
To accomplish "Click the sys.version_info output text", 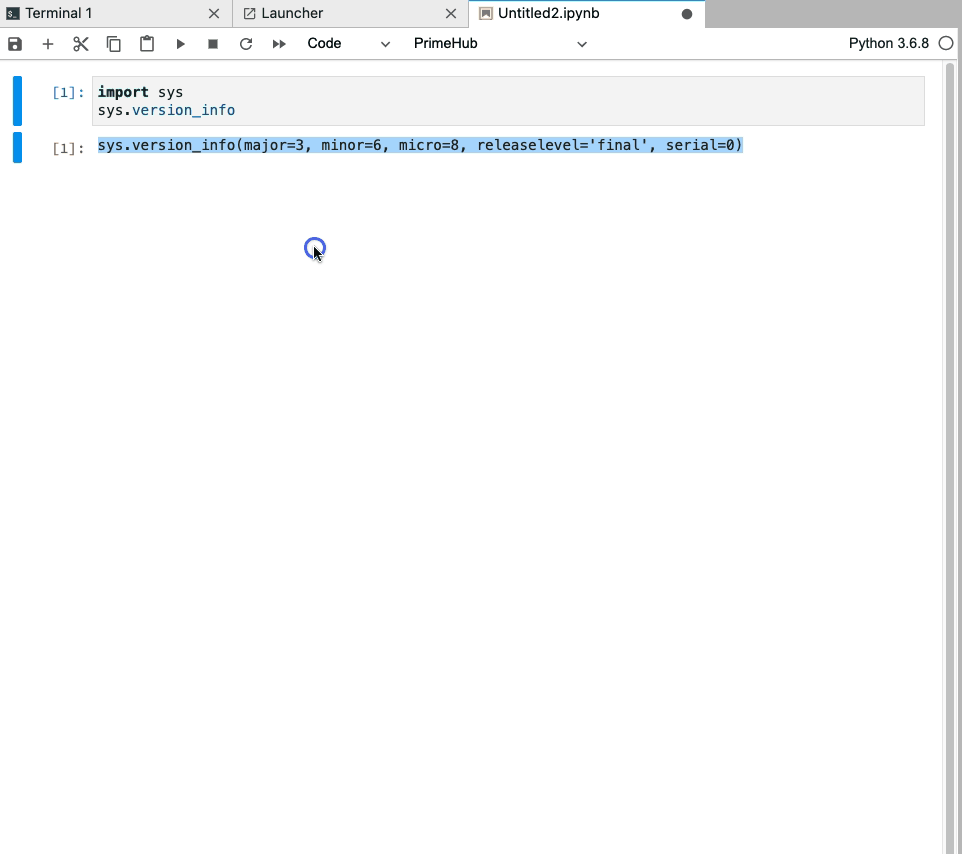I will click(420, 145).
